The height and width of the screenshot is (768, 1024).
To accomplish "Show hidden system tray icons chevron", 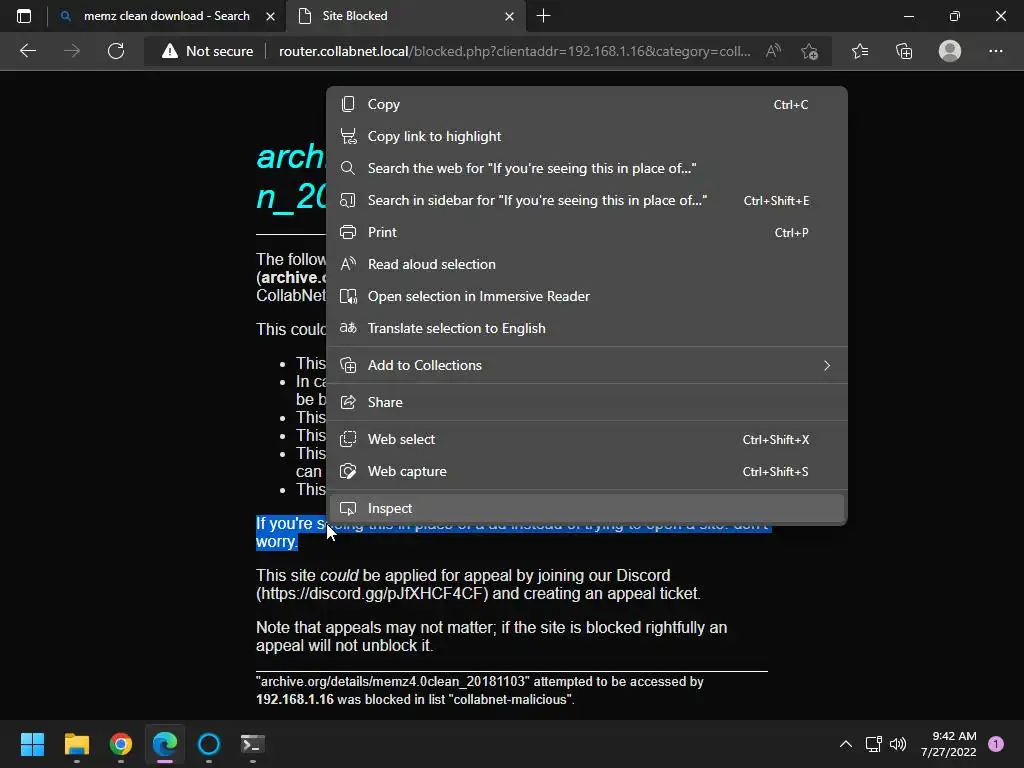I will 845,744.
